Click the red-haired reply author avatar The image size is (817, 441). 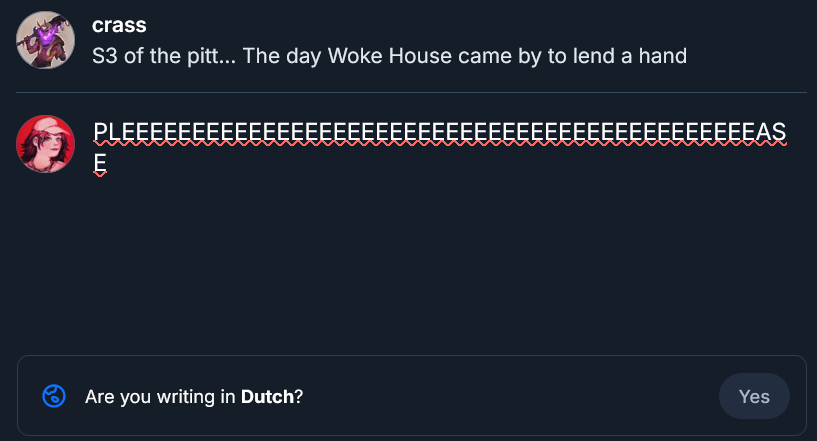tap(46, 144)
